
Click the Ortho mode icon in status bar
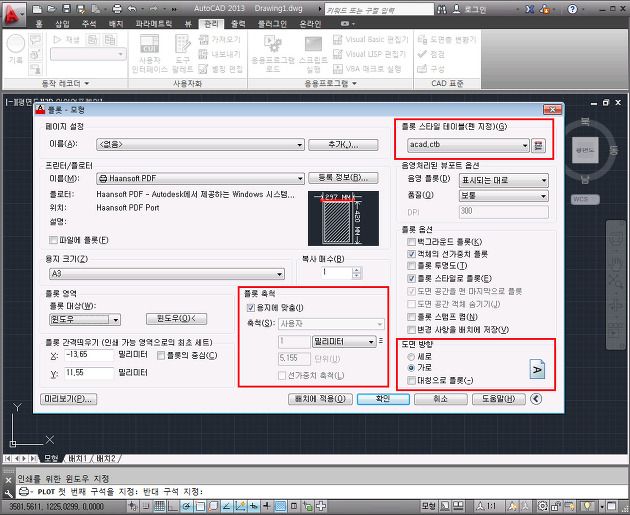click(173, 506)
